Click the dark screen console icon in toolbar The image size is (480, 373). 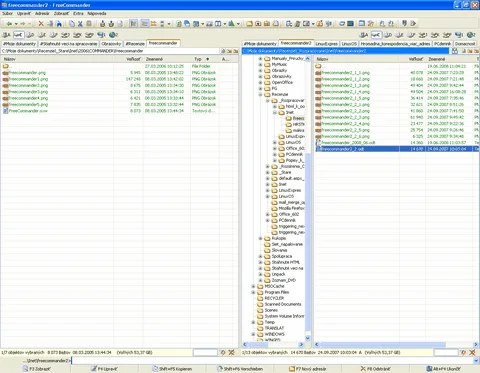point(350,24)
